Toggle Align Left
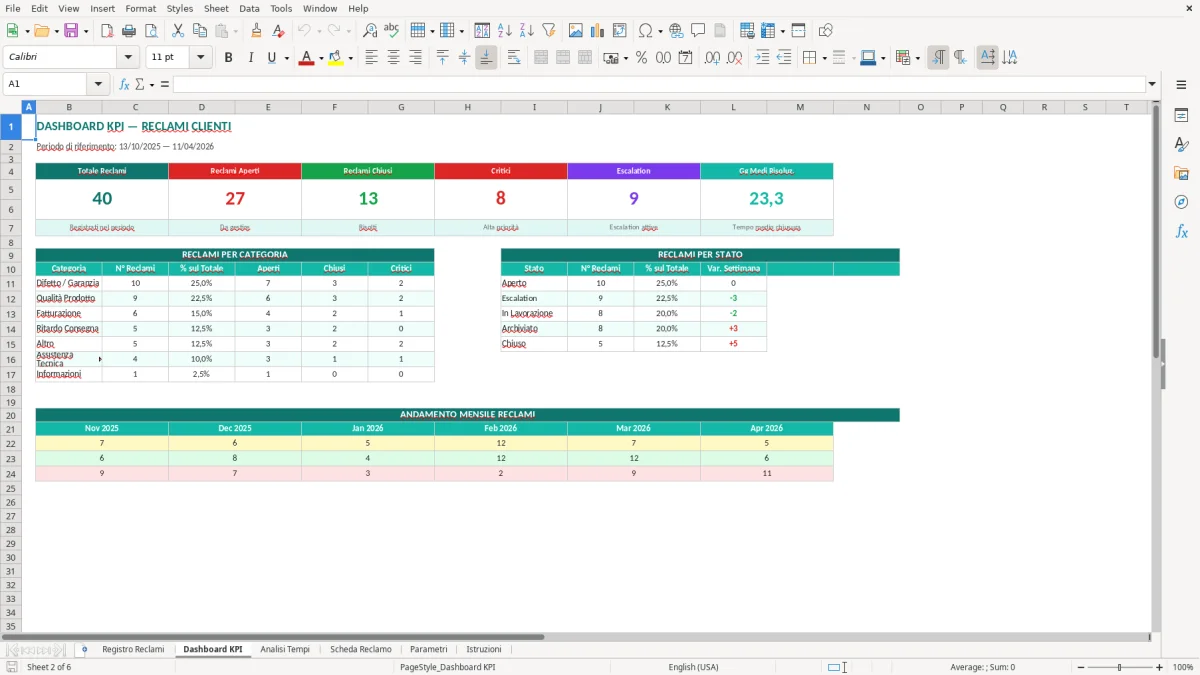 (371, 58)
